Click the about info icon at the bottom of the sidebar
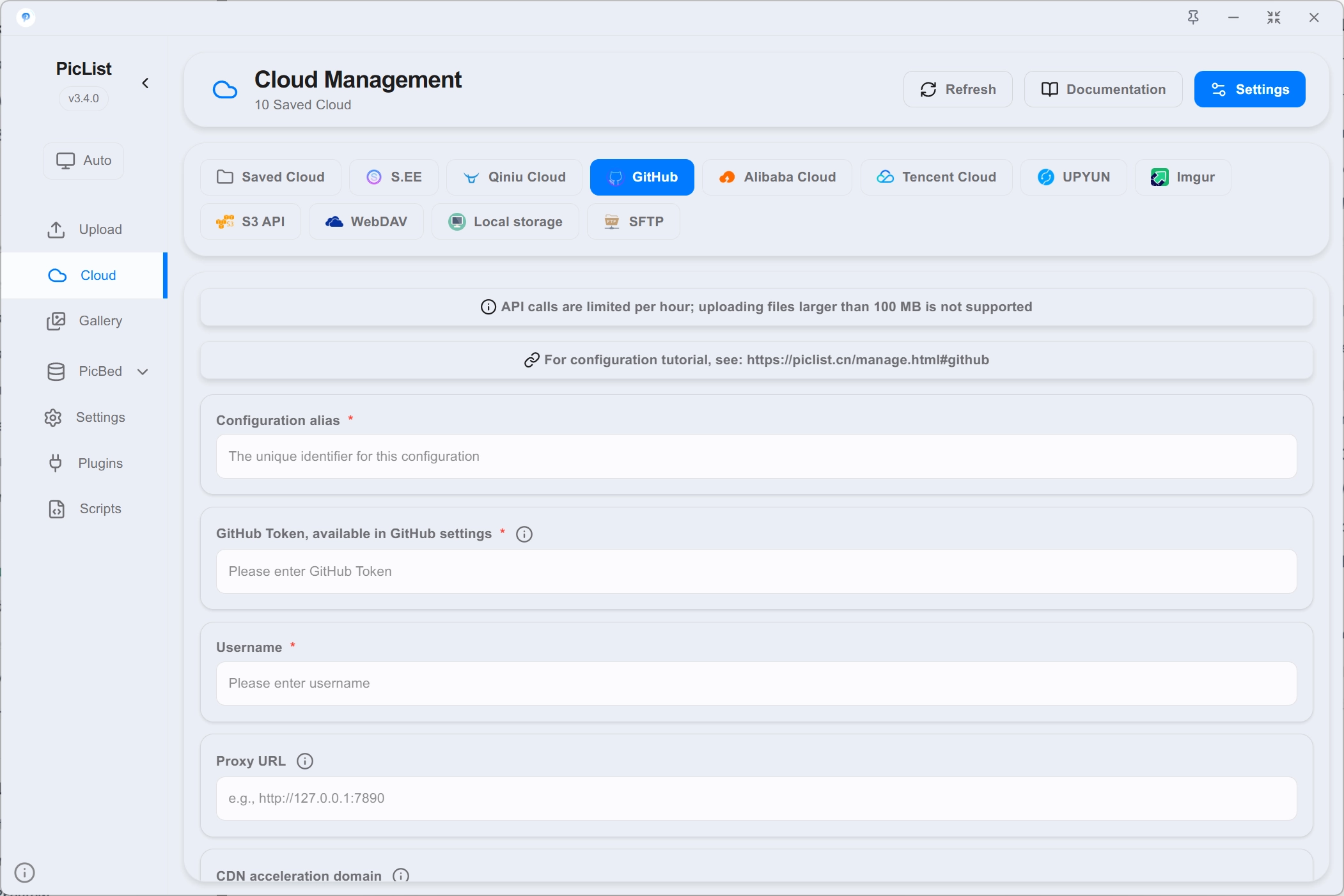 click(x=24, y=872)
